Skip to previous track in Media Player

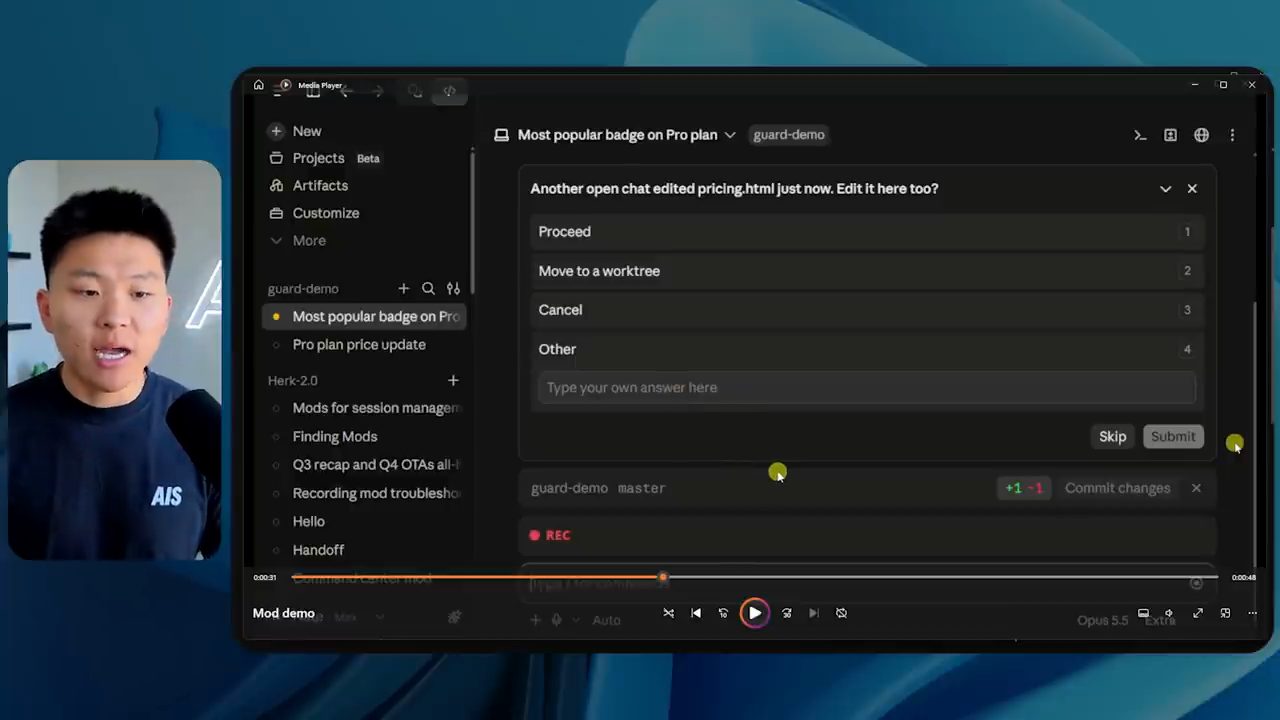tap(696, 613)
